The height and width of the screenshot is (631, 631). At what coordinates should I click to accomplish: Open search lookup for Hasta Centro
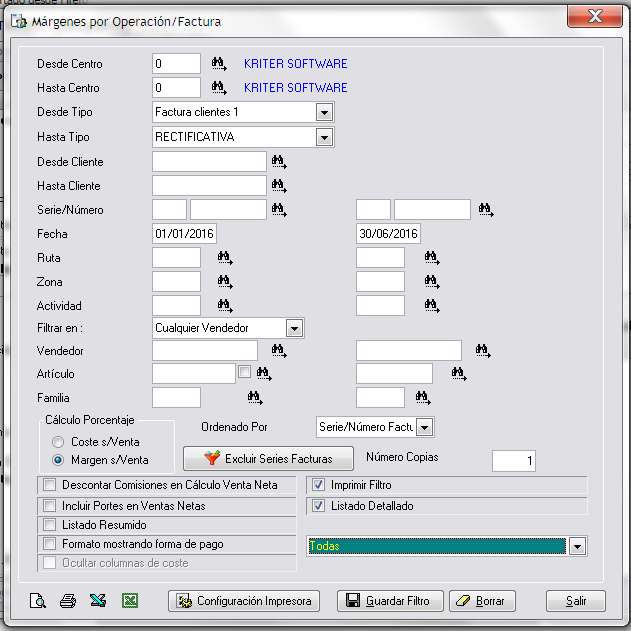click(219, 87)
